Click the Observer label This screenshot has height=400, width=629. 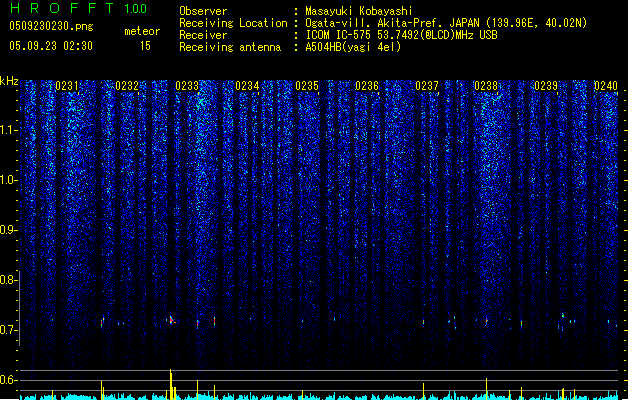coord(203,11)
